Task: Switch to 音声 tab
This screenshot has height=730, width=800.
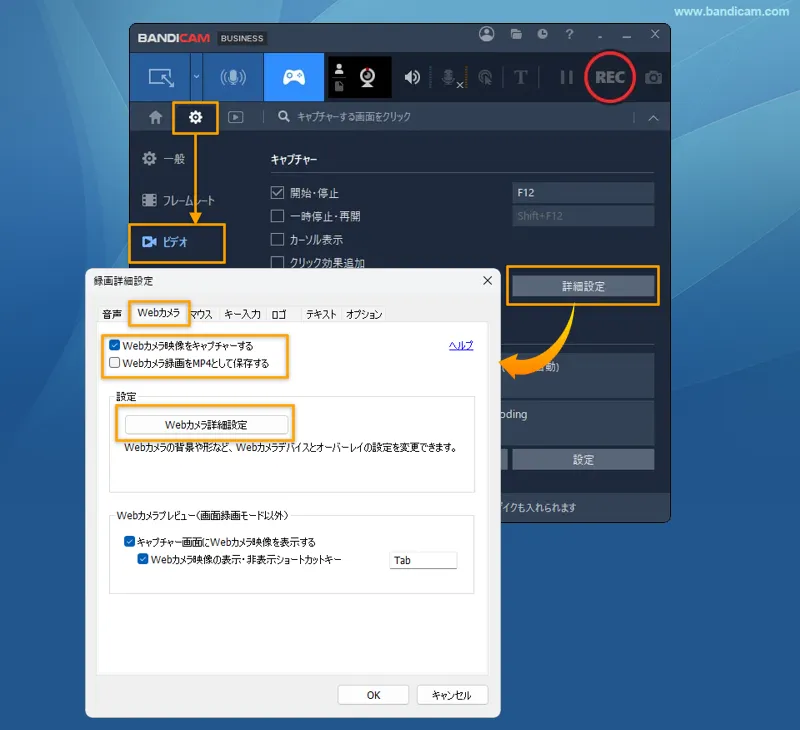Action: pos(112,314)
